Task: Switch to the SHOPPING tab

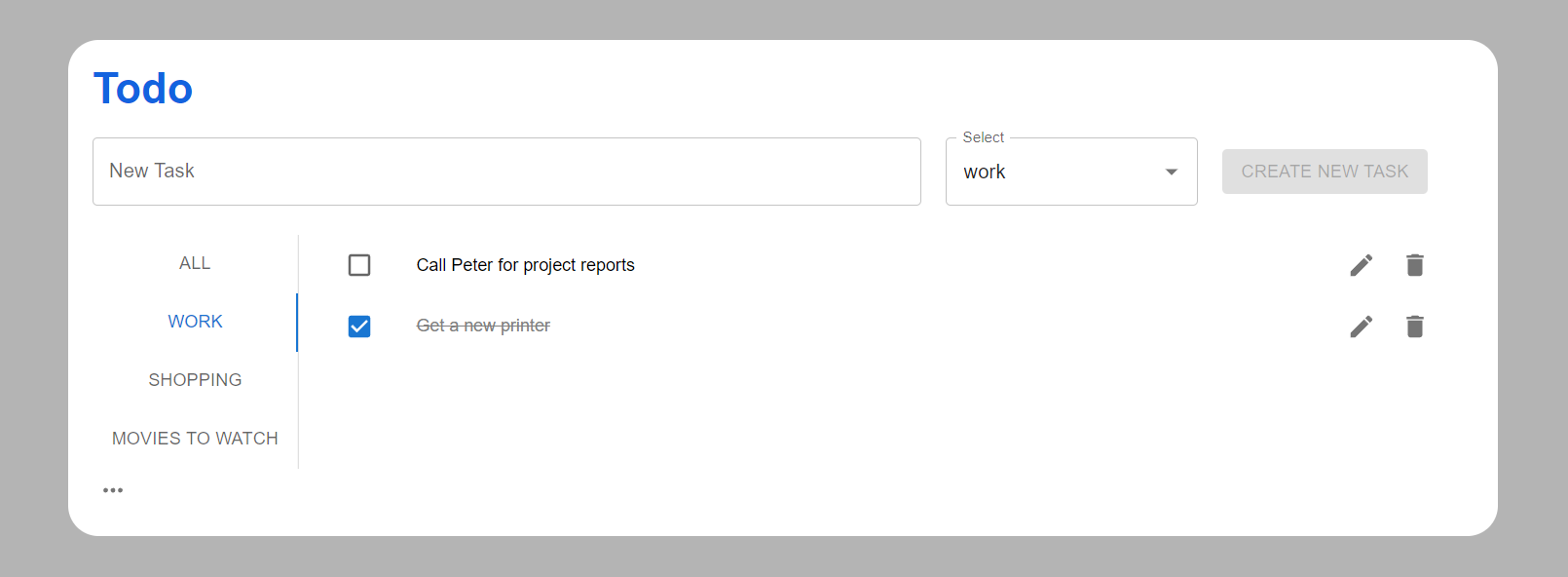Action: [x=195, y=380]
